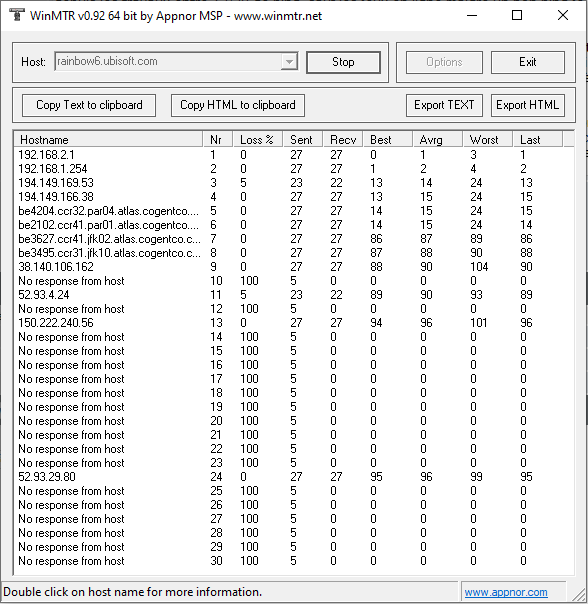This screenshot has width=588, height=604.
Task: Select the 150.222.240.56 hop row
Action: (x=294, y=323)
